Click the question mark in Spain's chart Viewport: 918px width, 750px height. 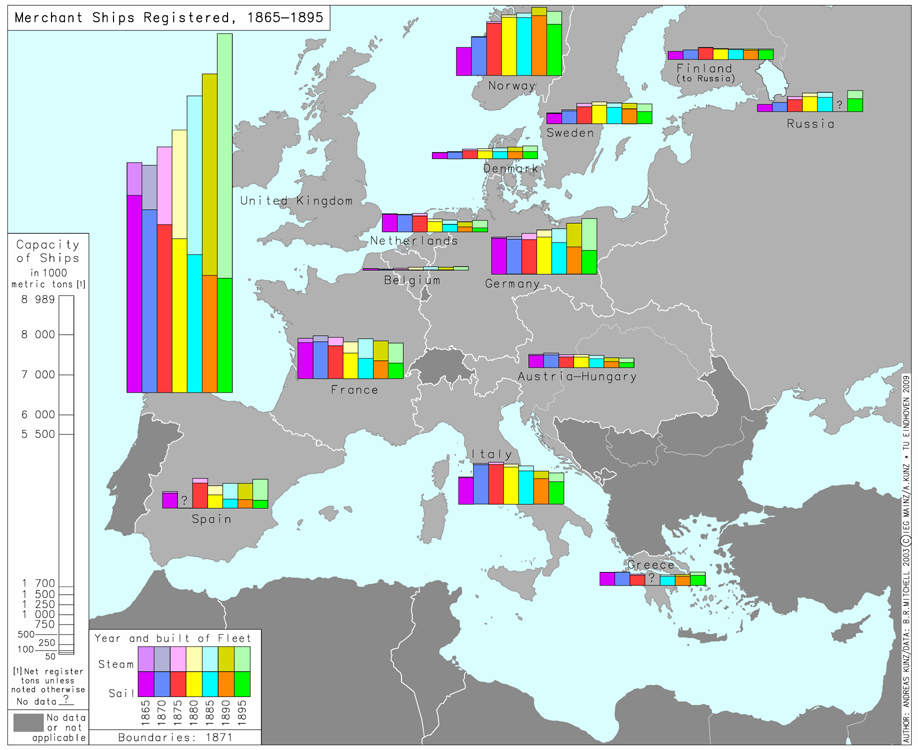click(x=185, y=500)
